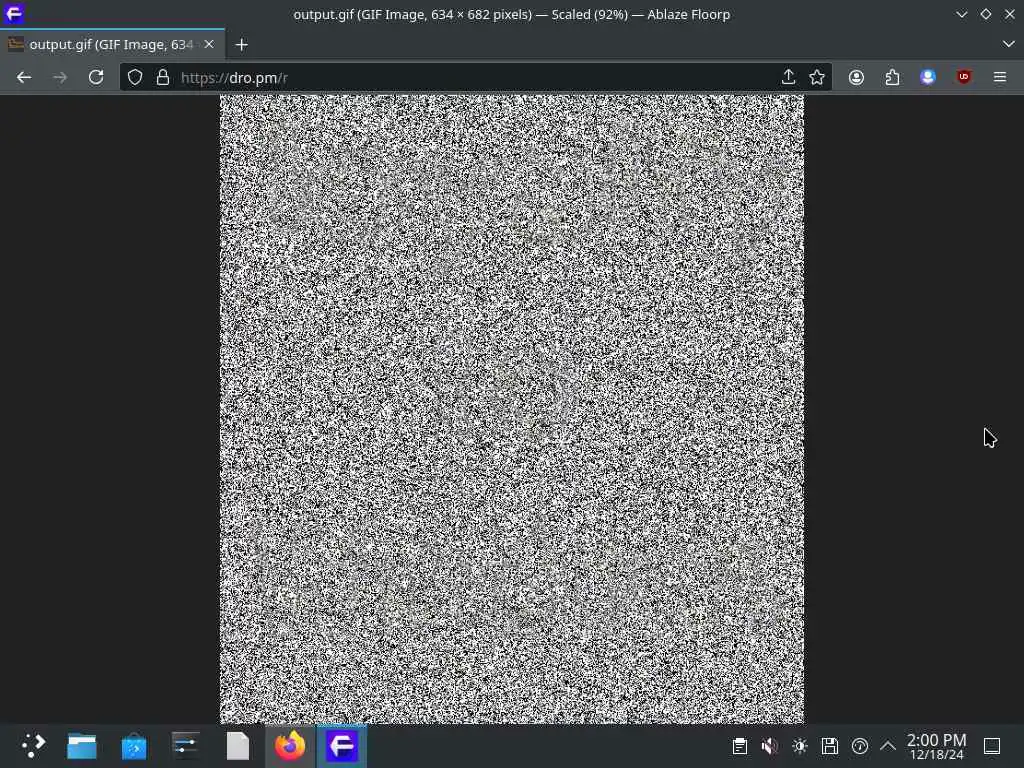Open tracking protection shield panel
Viewport: 1024px width, 768px height.
pos(135,78)
